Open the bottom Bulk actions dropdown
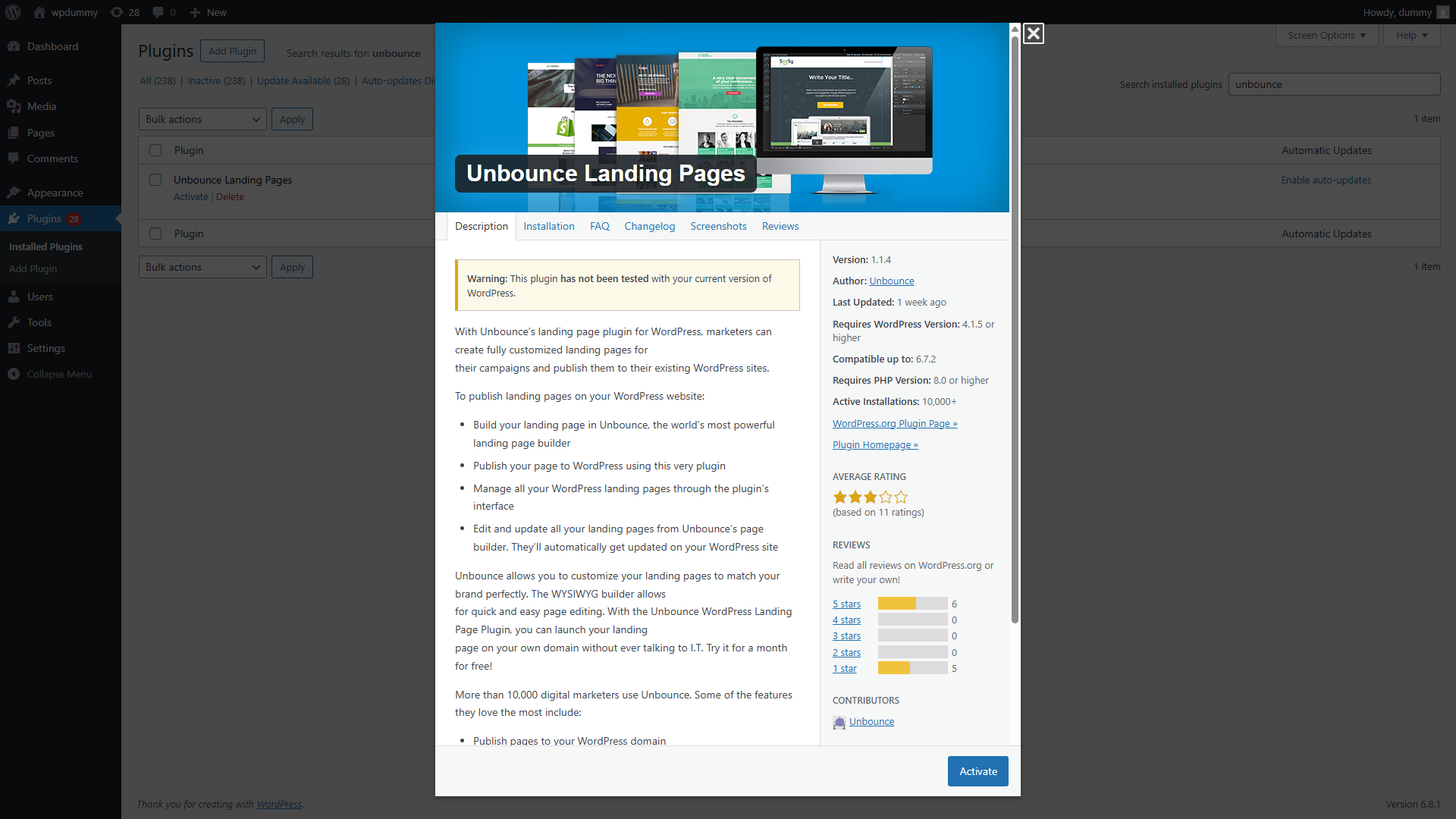This screenshot has height=819, width=1456. coord(202,267)
